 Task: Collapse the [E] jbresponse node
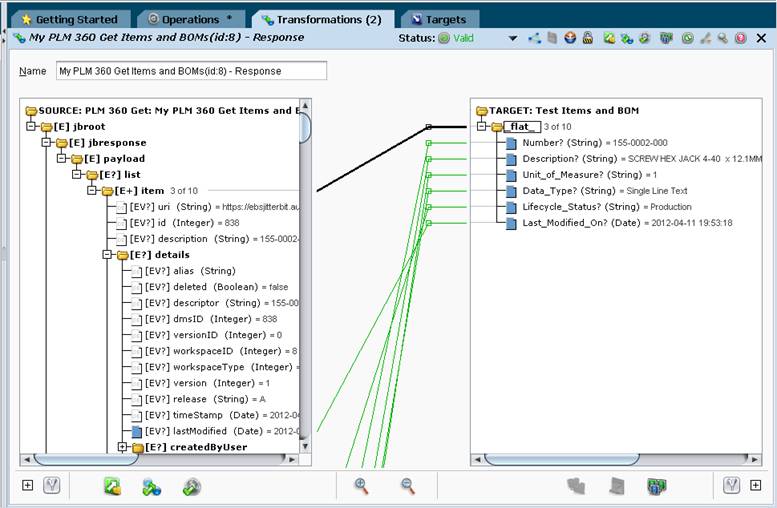click(x=46, y=142)
